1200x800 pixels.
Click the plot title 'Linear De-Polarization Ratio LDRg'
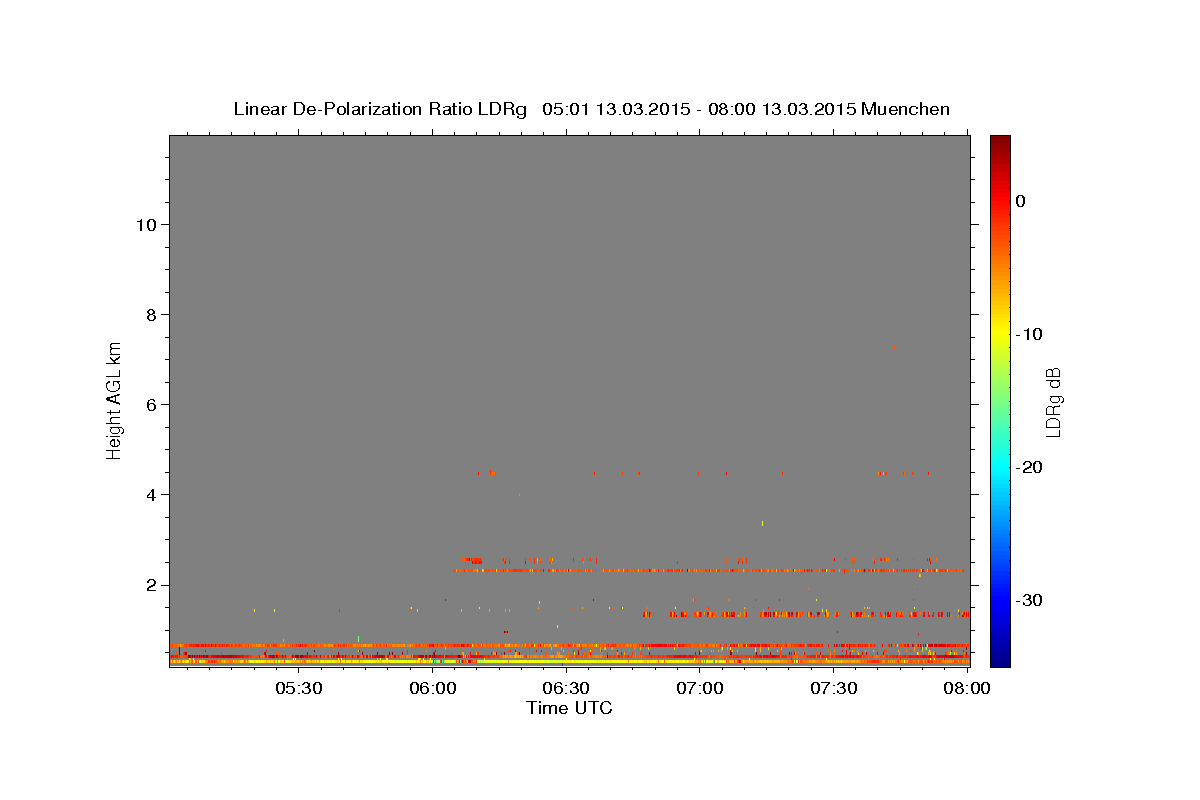(x=380, y=109)
